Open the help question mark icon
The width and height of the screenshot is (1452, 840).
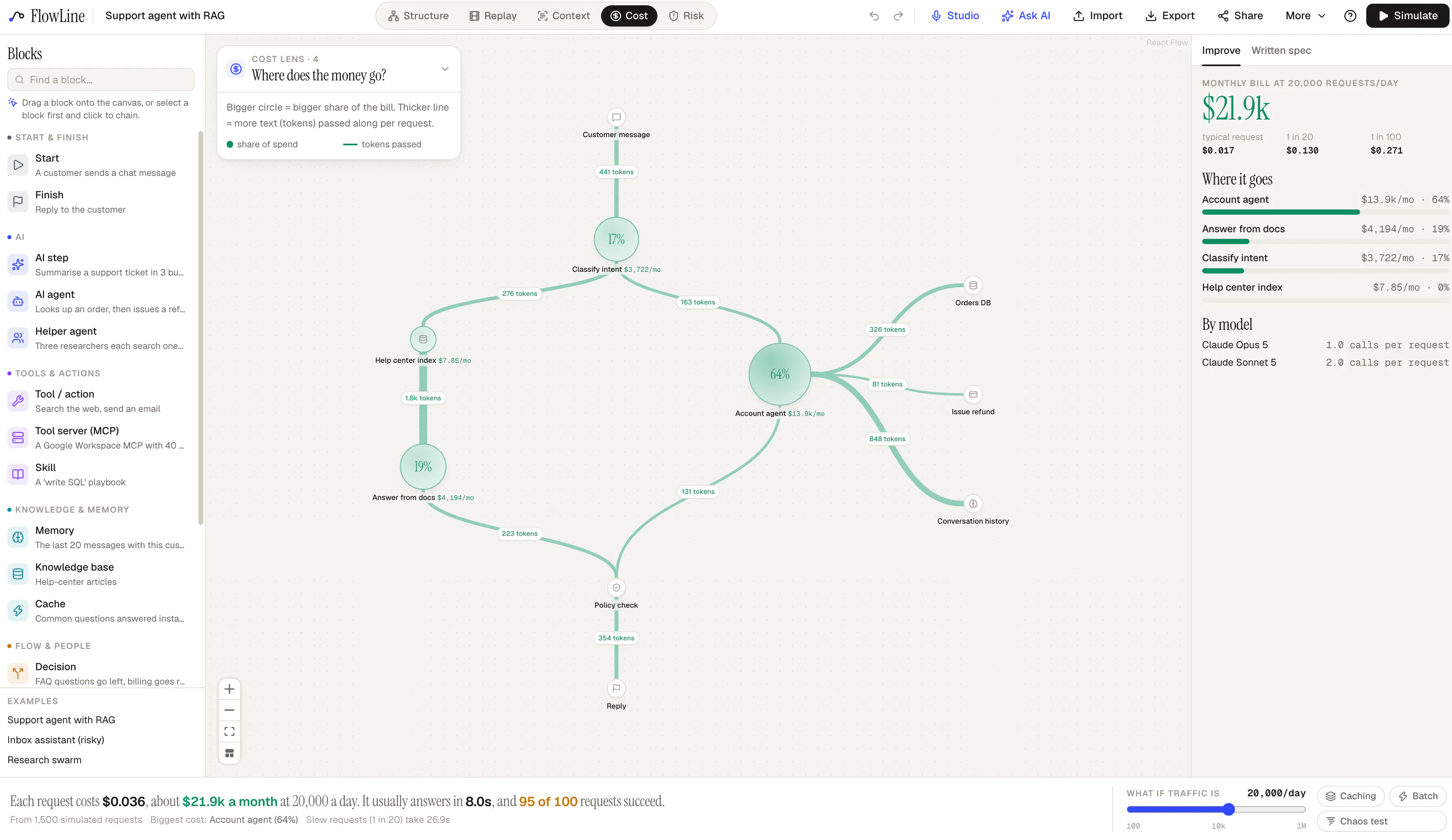[1350, 16]
